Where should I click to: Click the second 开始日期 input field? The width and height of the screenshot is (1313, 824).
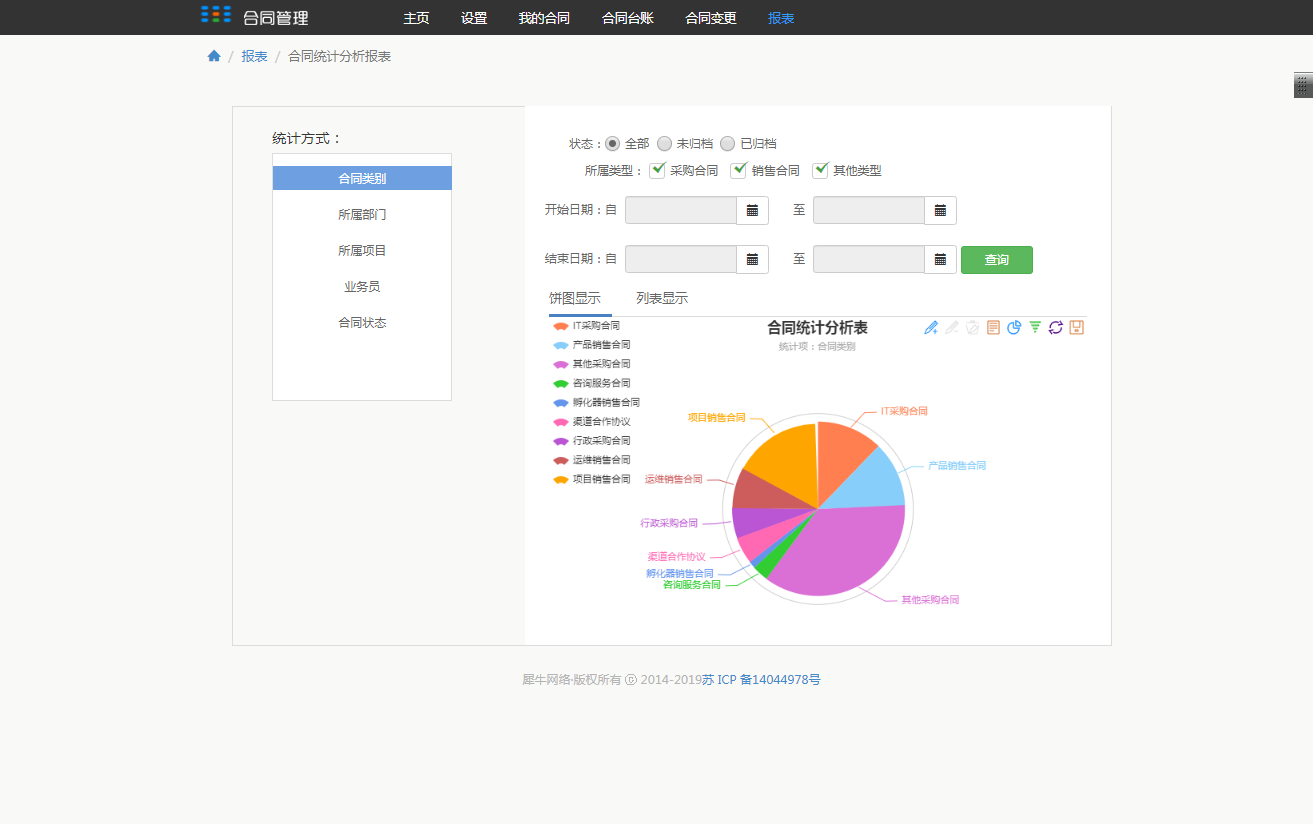coord(869,210)
